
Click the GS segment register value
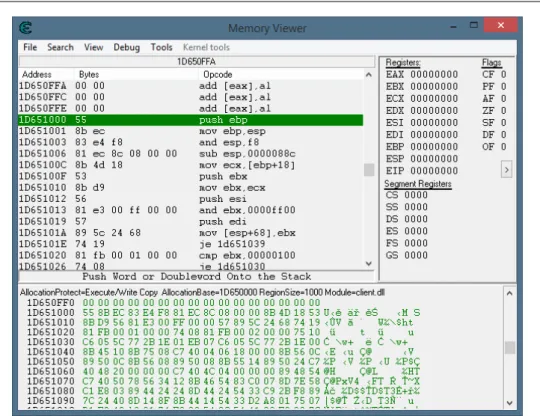[416, 255]
